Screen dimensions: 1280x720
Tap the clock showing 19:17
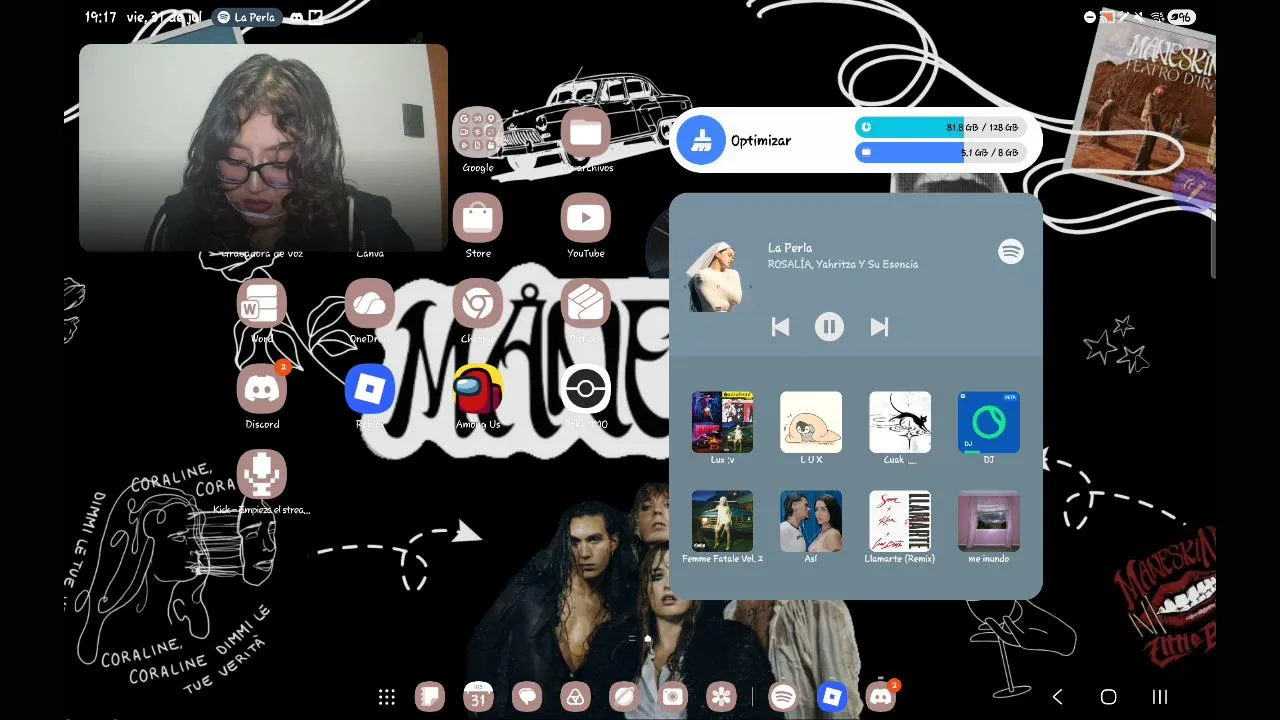[x=101, y=17]
